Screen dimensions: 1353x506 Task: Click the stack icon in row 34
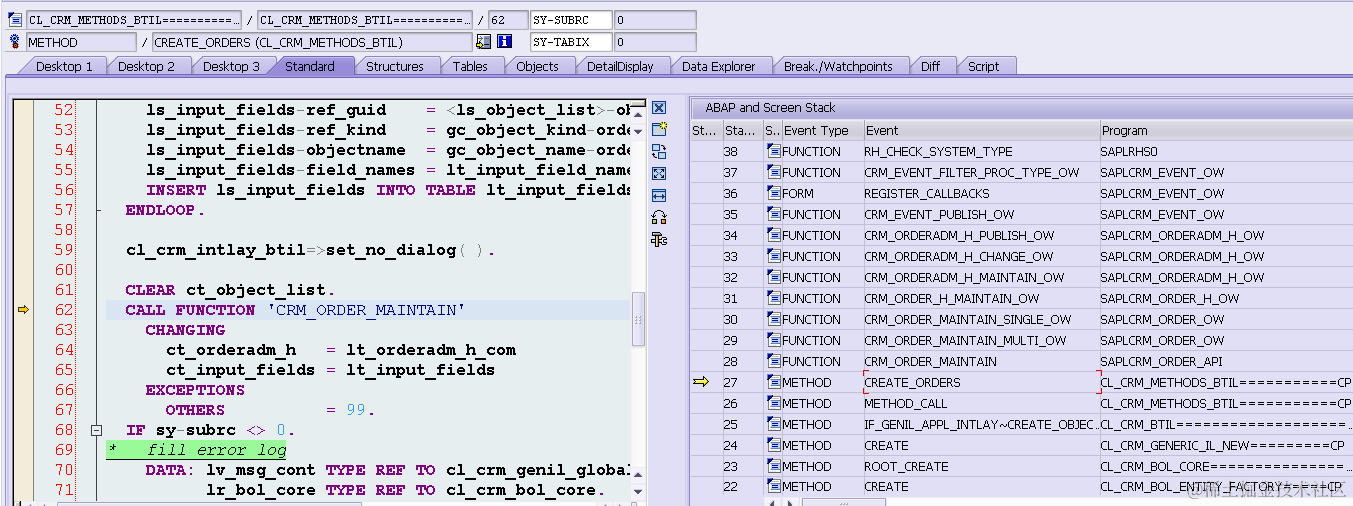point(773,235)
